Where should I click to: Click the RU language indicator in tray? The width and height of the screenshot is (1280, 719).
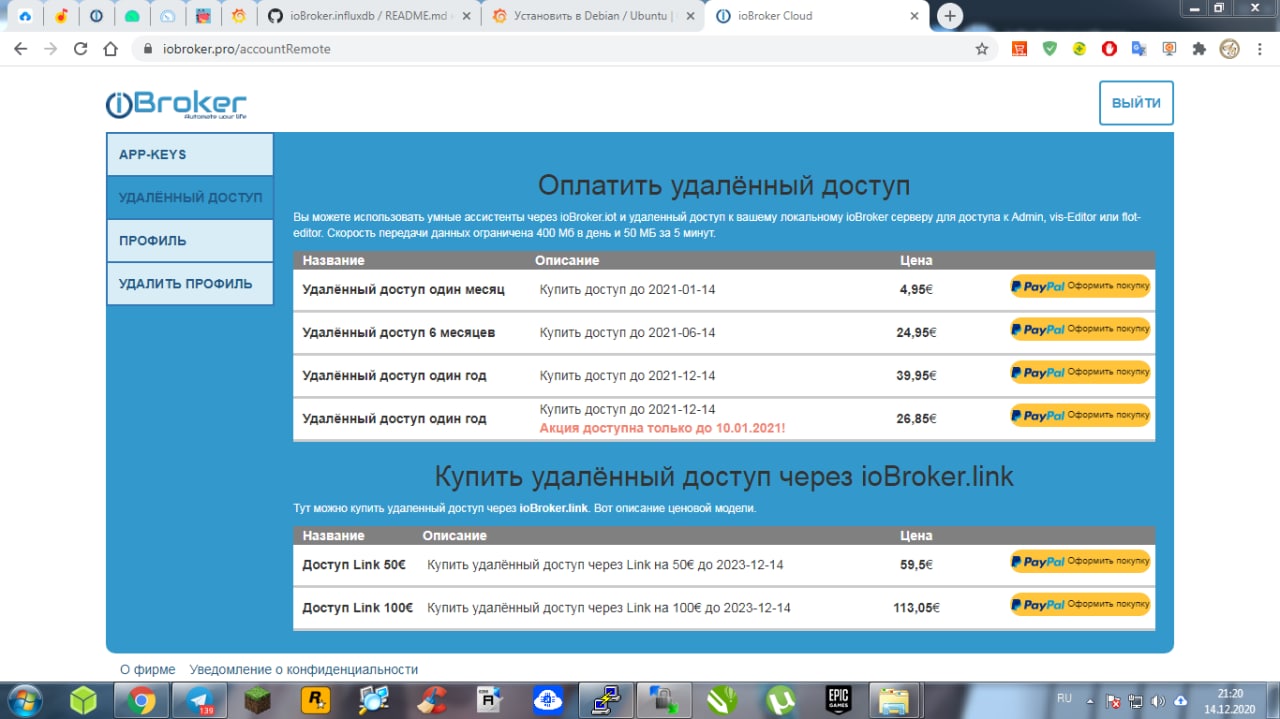[x=1064, y=699]
